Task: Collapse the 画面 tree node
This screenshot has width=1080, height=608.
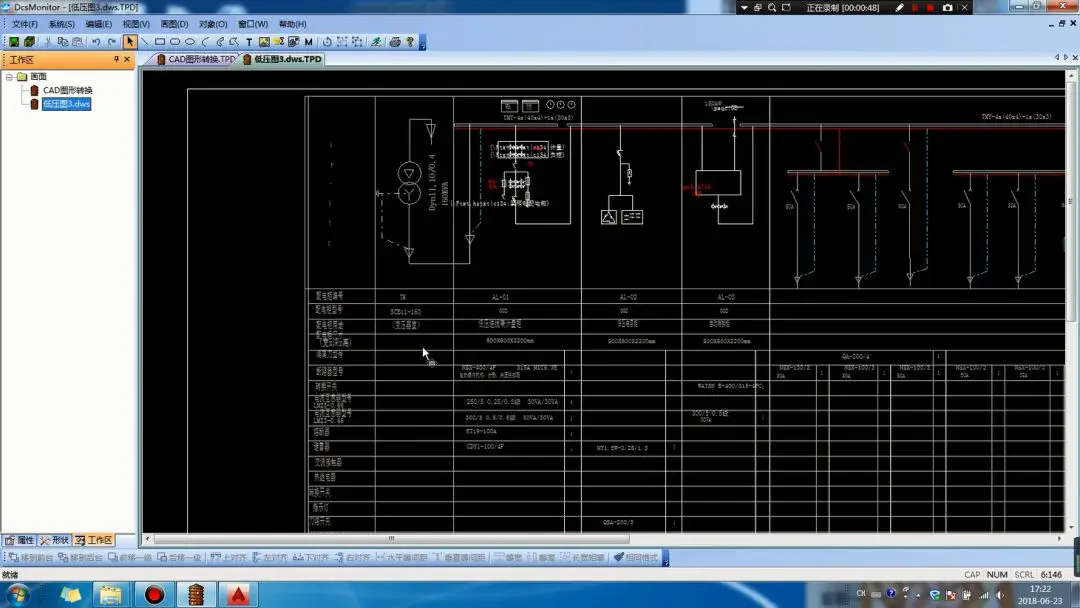Action: pyautogui.click(x=10, y=77)
